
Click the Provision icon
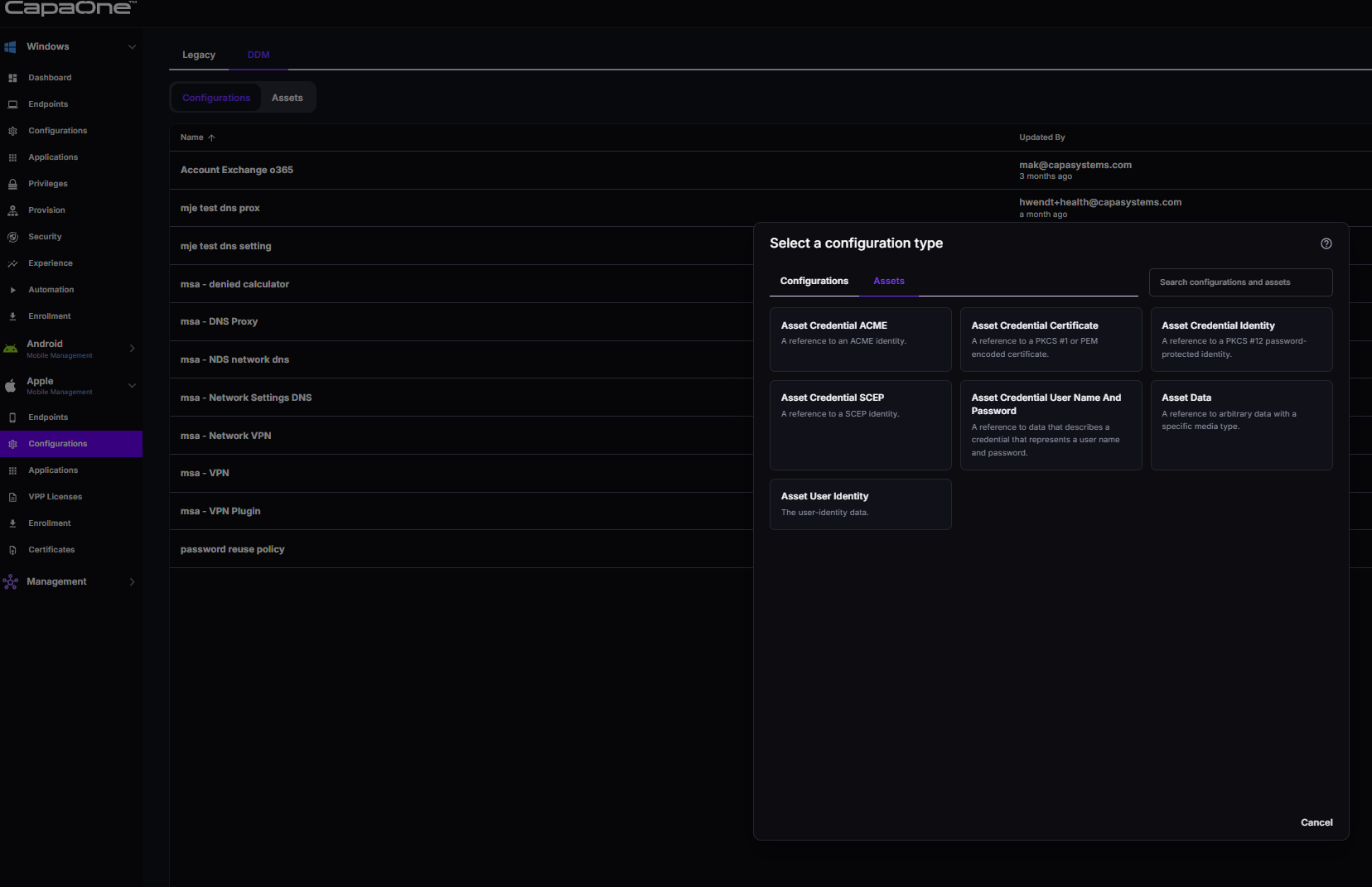(x=12, y=210)
